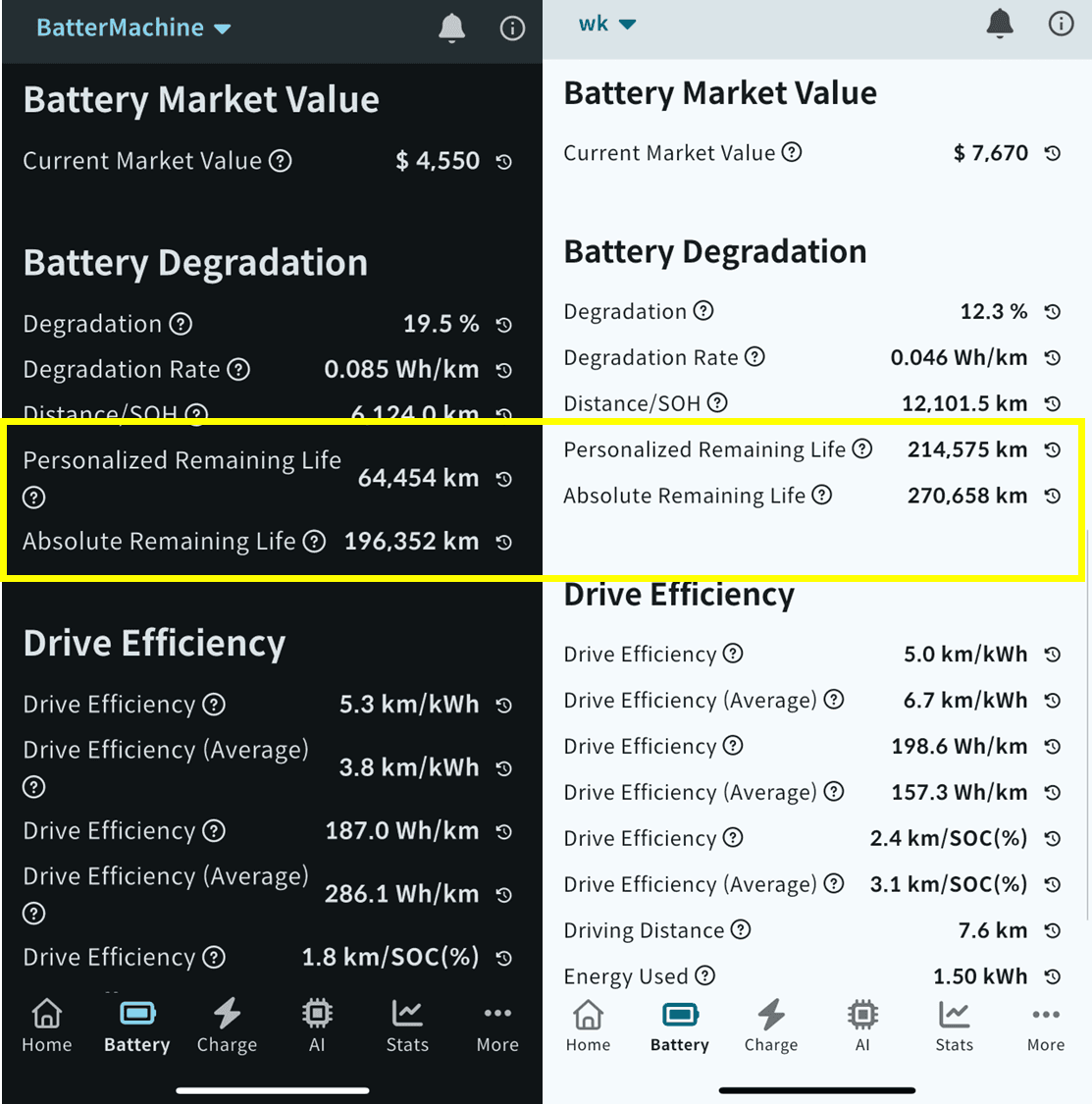This screenshot has height=1104, width=1092.
Task: Open AI tab in BatterMachine screen
Action: (317, 1025)
